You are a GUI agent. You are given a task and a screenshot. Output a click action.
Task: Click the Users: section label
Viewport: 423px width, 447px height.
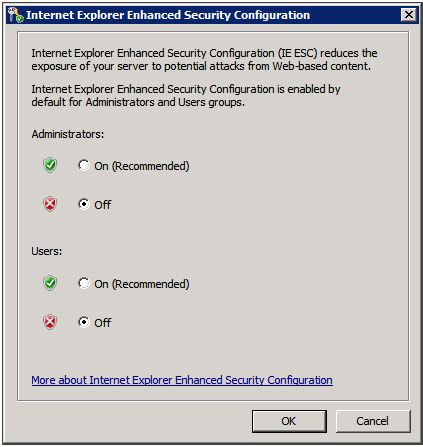47,251
